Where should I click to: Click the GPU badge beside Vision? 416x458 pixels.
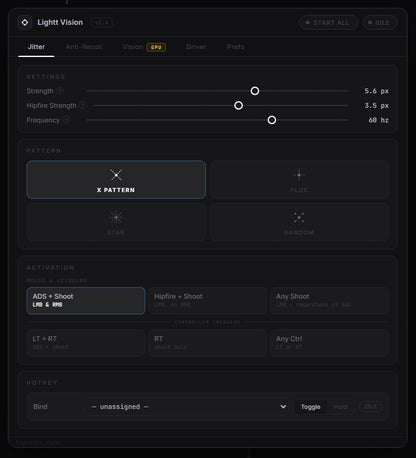click(156, 47)
